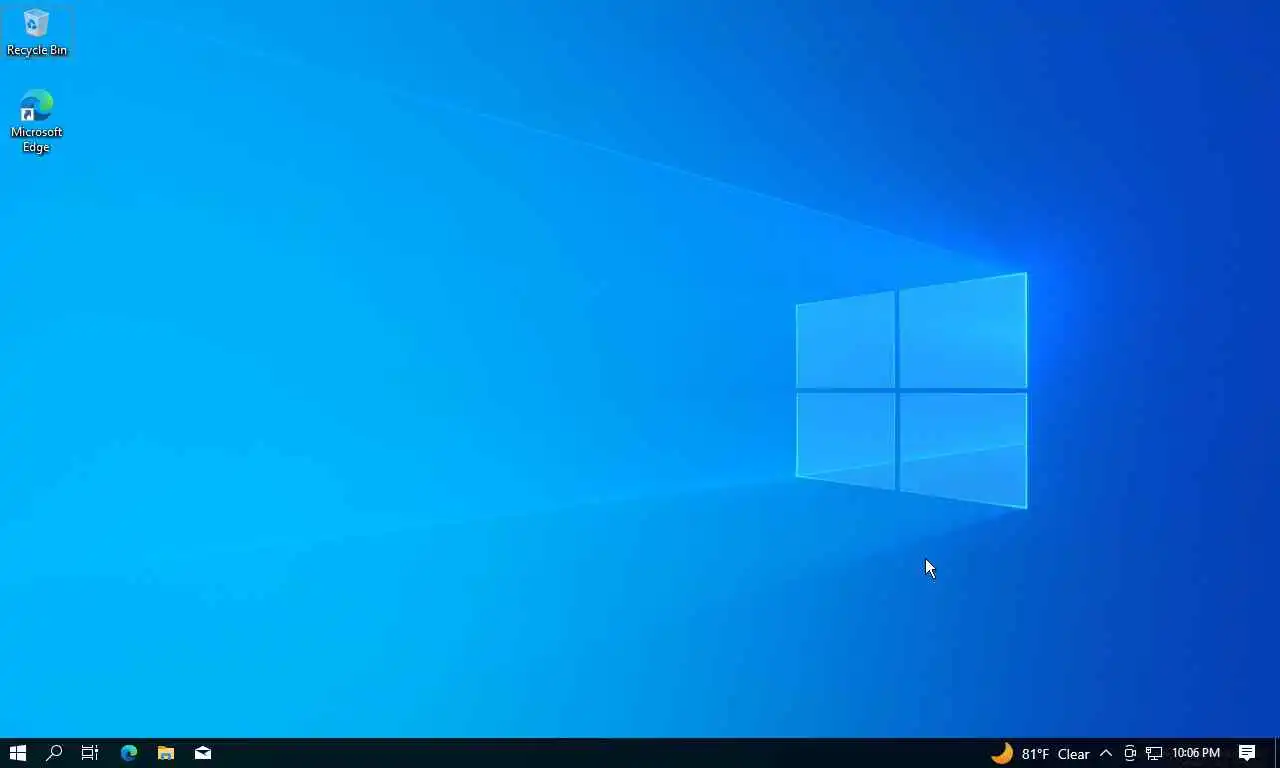Select the Microsoft Edge desktop shortcut
1280x768 pixels.
coord(36,122)
